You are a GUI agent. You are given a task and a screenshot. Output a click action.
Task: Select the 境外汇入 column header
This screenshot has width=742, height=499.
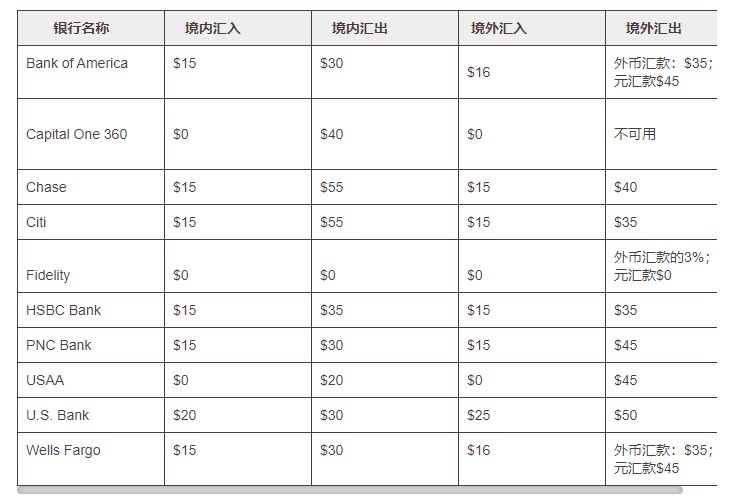coord(532,28)
